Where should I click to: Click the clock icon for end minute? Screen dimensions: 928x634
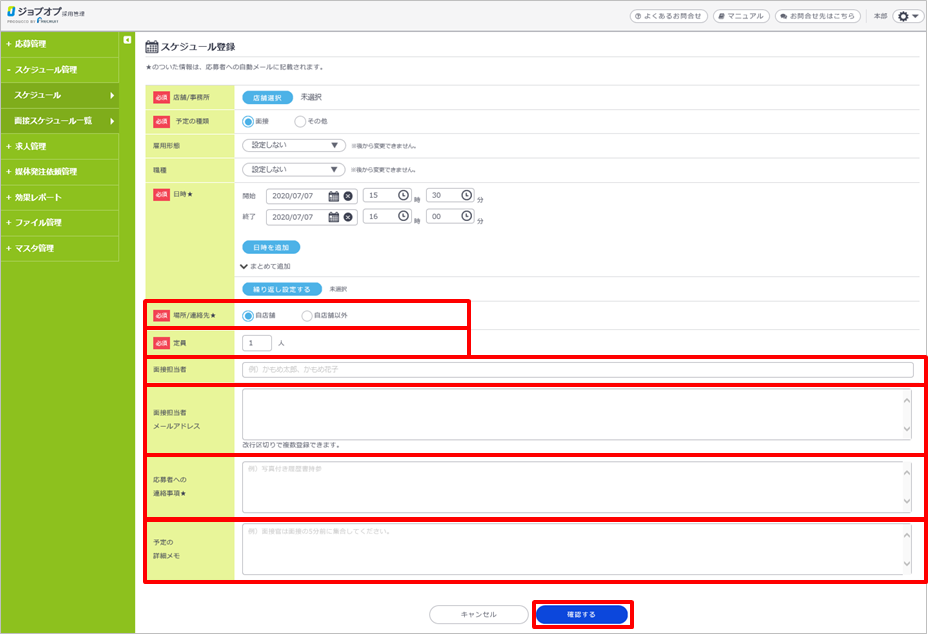tap(467, 217)
